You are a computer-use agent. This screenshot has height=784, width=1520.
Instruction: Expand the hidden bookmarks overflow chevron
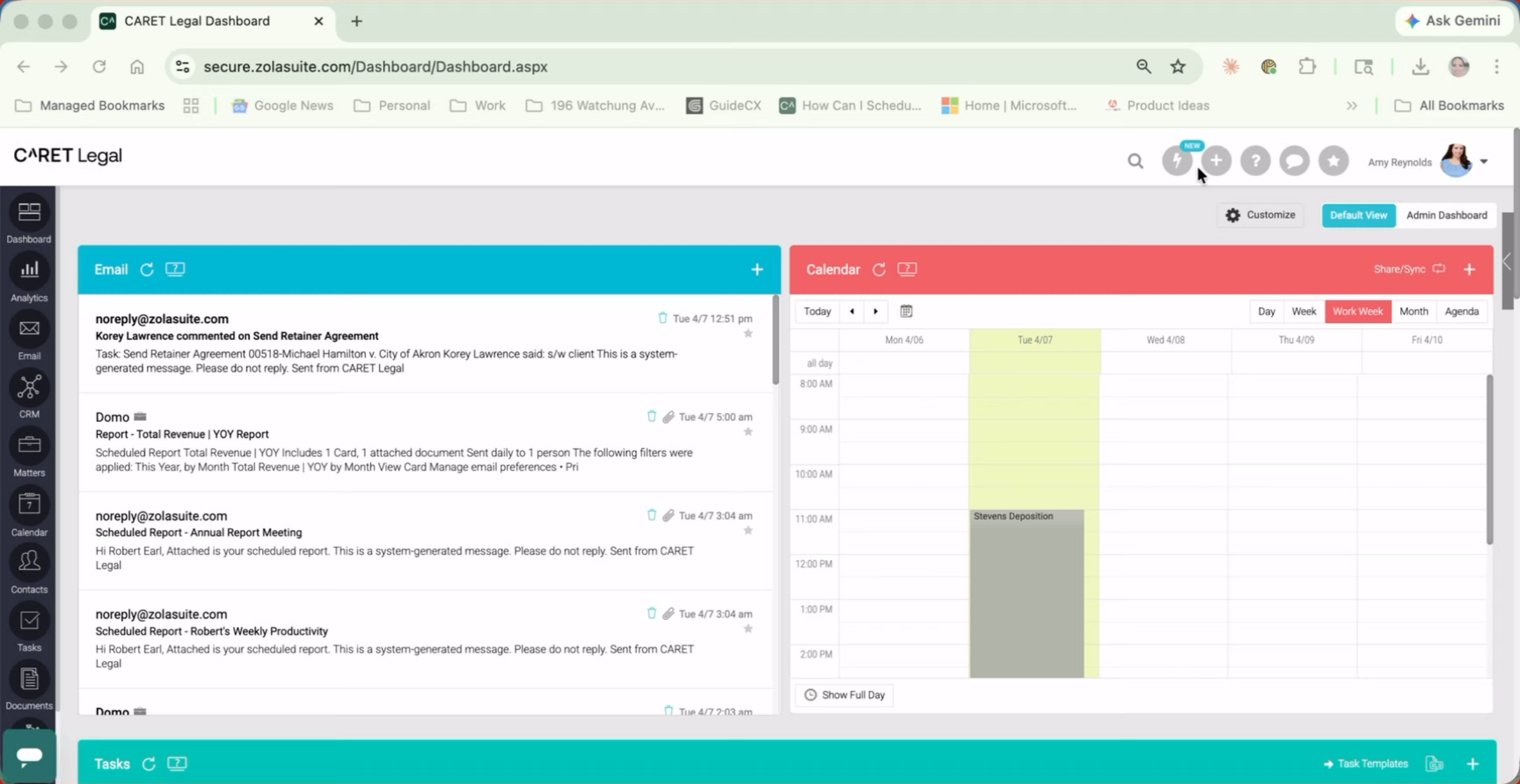click(x=1352, y=106)
